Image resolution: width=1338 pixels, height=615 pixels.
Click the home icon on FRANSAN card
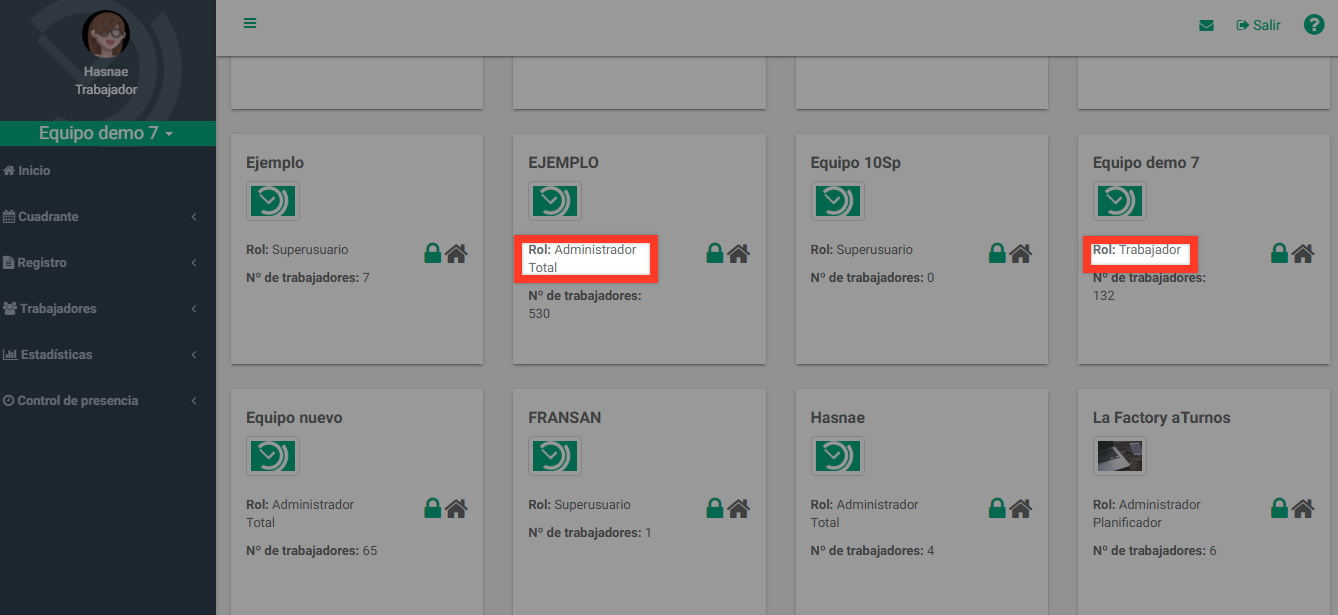coord(738,508)
